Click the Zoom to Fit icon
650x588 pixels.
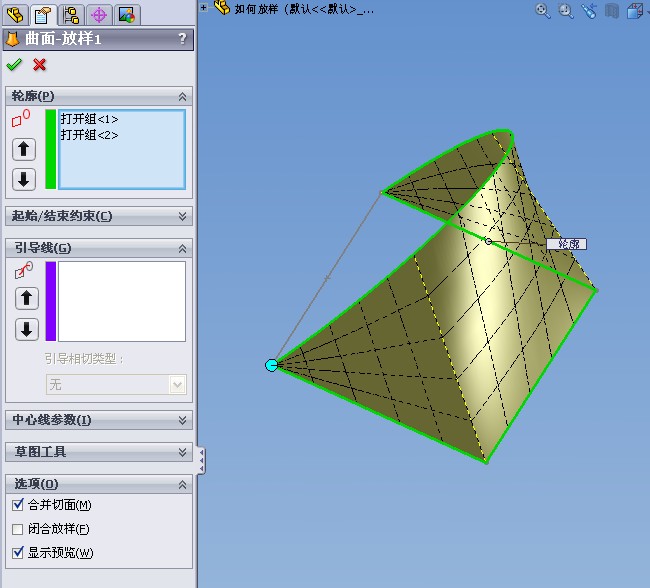(x=542, y=10)
